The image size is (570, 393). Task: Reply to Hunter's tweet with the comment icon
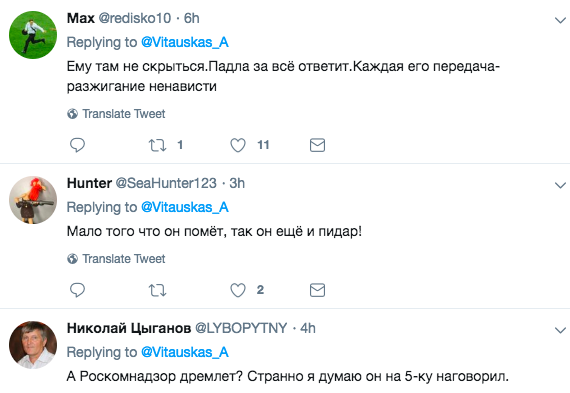coord(77,290)
